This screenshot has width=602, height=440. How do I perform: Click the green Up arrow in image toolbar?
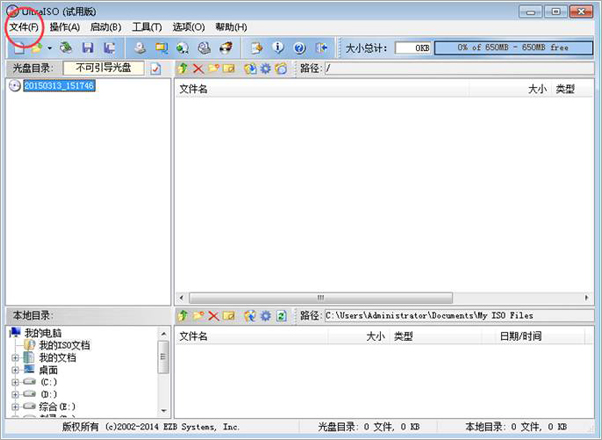point(183,69)
